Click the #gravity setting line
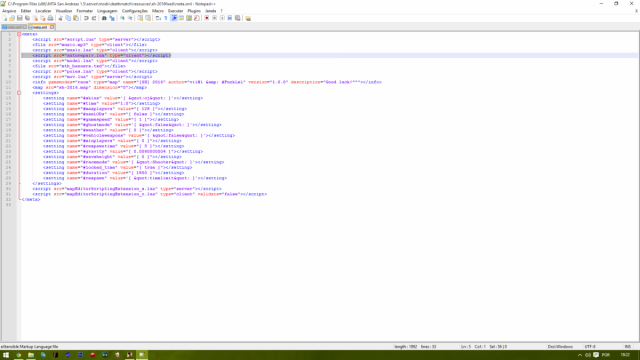This screenshot has height=360, width=640. pos(123,151)
